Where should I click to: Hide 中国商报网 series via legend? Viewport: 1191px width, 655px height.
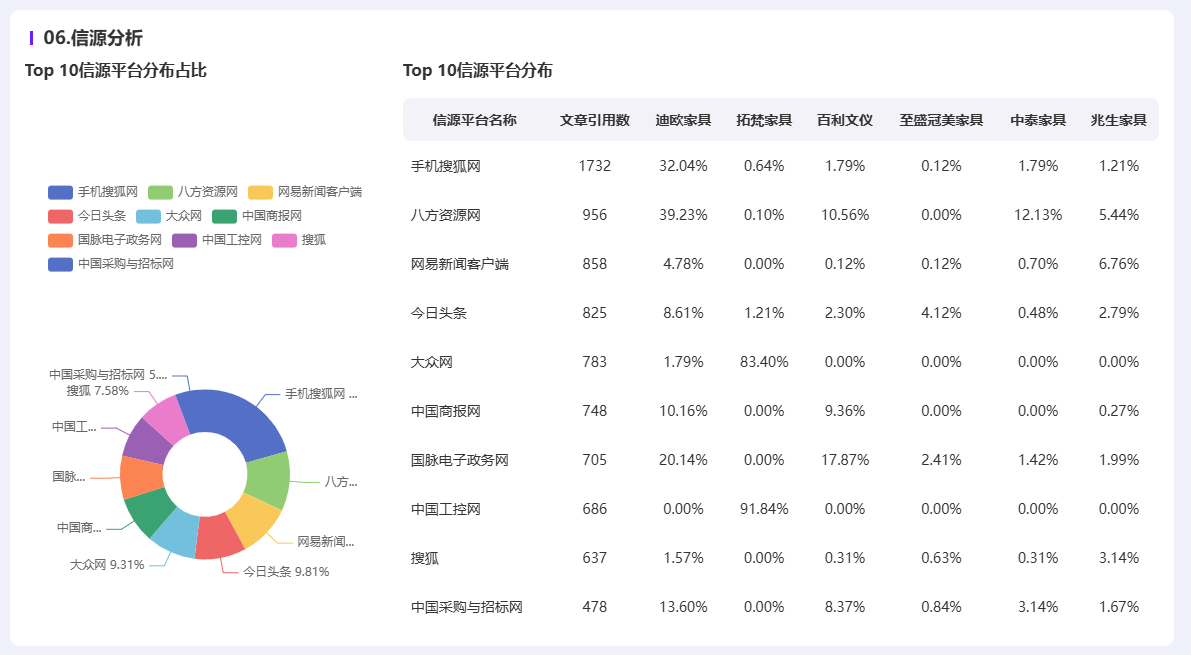click(x=257, y=216)
